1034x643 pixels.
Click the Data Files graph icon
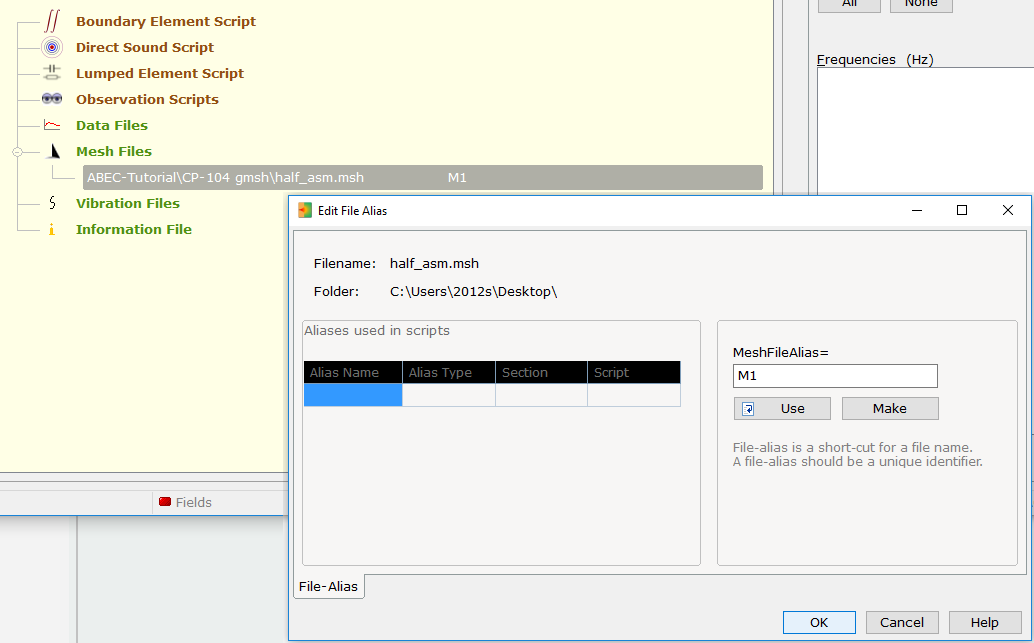point(52,125)
